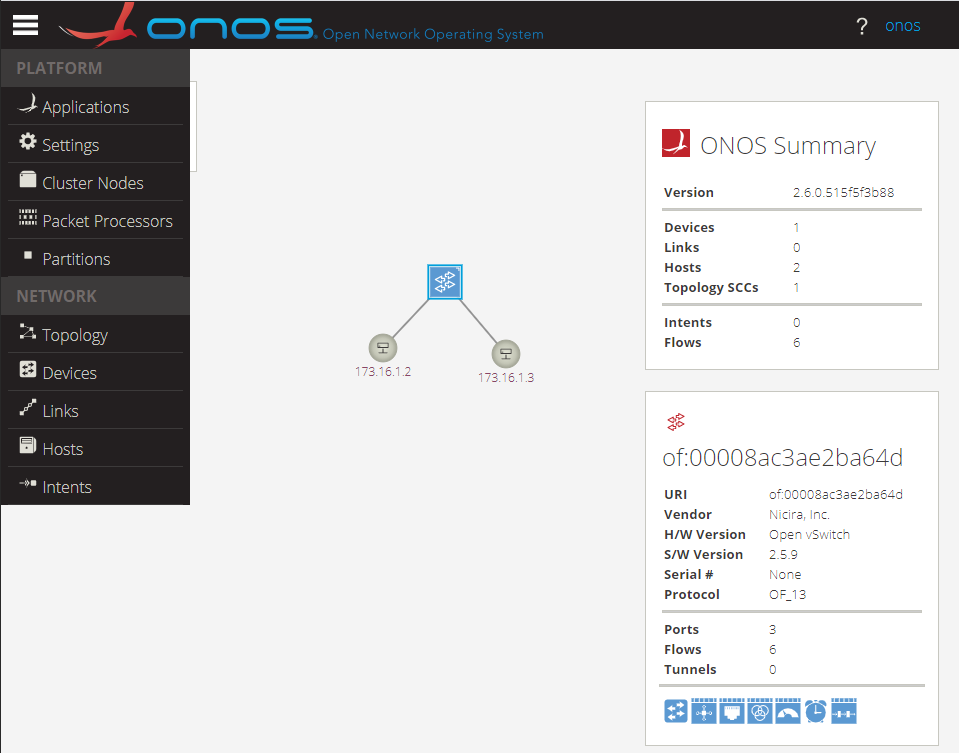Image resolution: width=959 pixels, height=753 pixels.
Task: Click the ONOS Summary heading
Action: coord(788,146)
